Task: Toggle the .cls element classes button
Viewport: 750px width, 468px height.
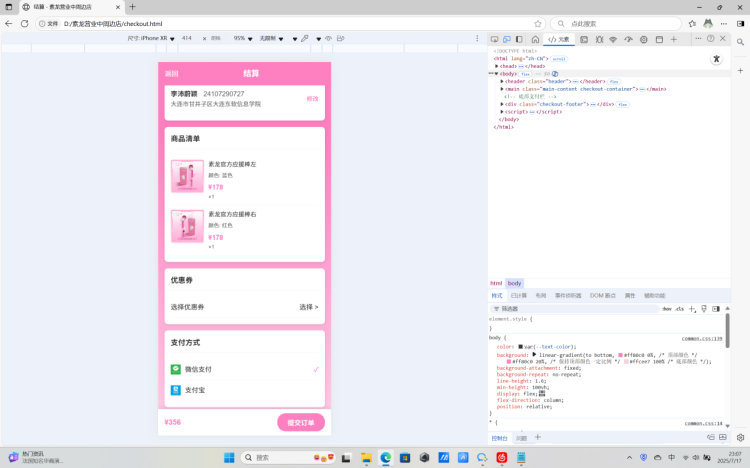Action: pos(679,309)
